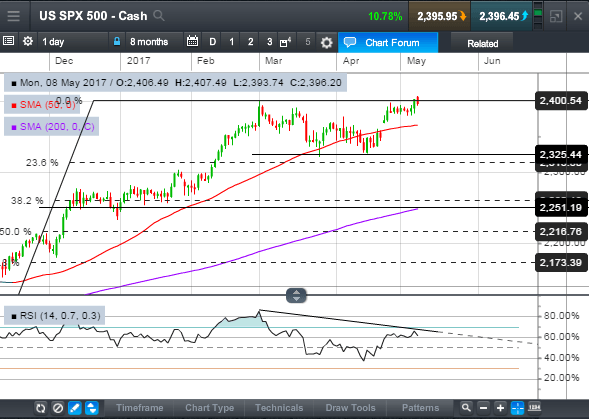This screenshot has width=589, height=419.
Task: Toggle the 1234 price values display
Action: pyautogui.click(x=535, y=407)
